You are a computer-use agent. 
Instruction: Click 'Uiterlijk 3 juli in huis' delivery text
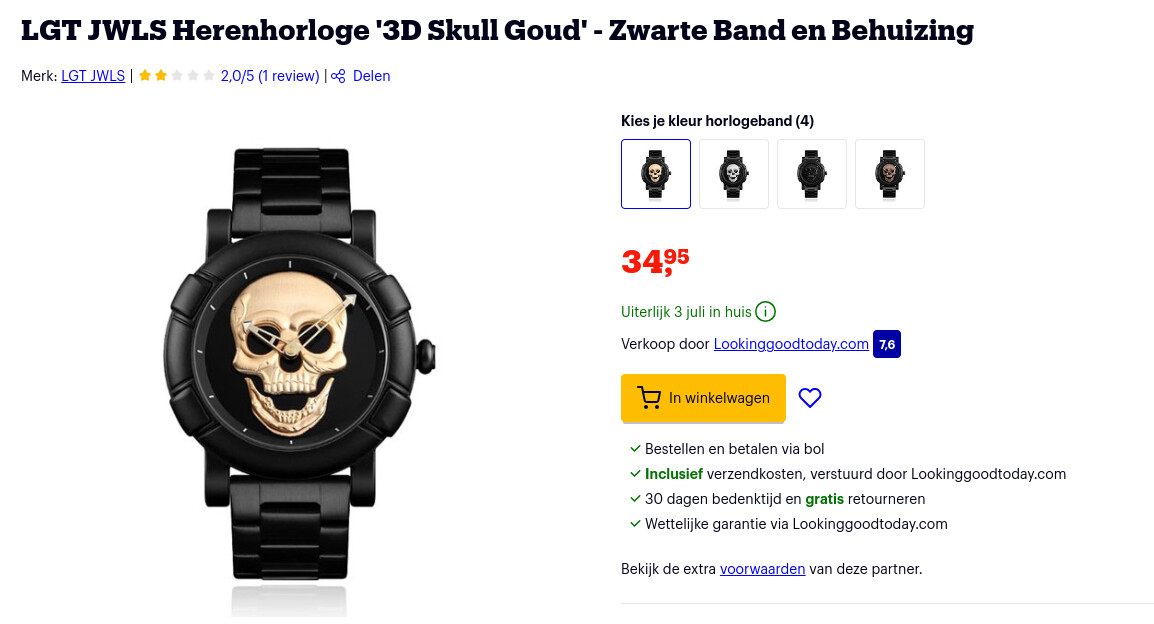coord(686,312)
